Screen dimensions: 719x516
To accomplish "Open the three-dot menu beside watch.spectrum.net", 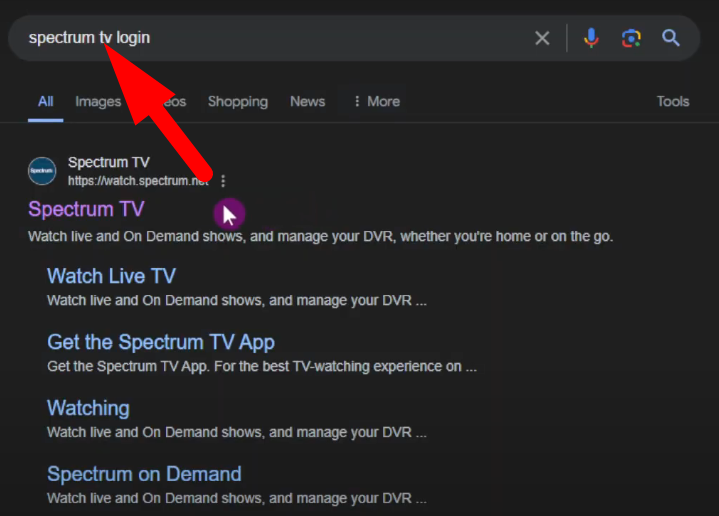I will pyautogui.click(x=223, y=181).
